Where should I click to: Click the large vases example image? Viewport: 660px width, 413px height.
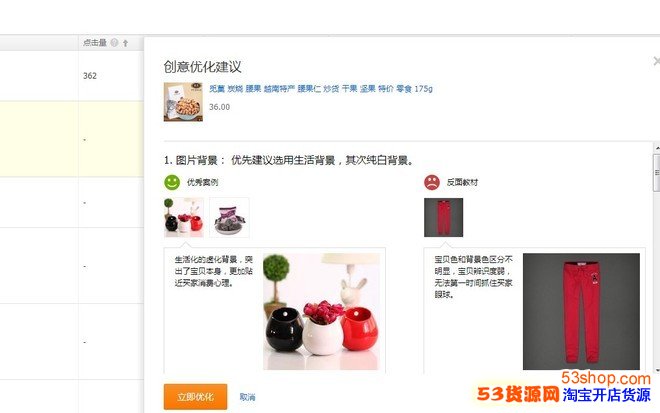(x=322, y=312)
